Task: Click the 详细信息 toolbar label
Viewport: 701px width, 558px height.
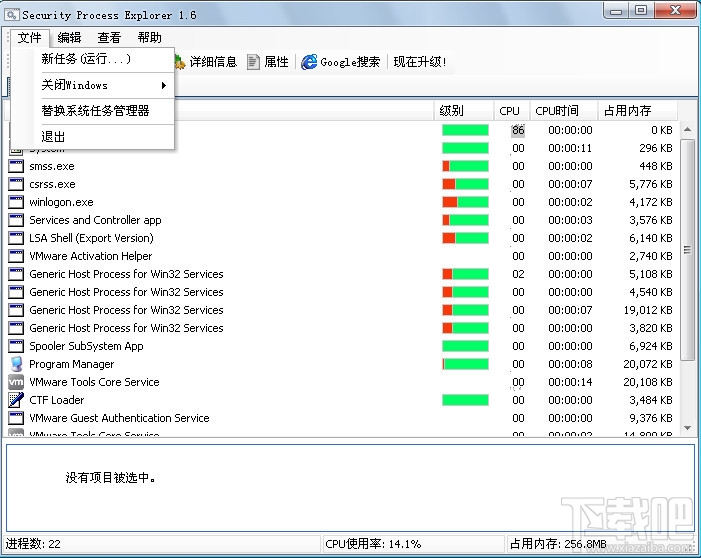Action: [x=213, y=62]
